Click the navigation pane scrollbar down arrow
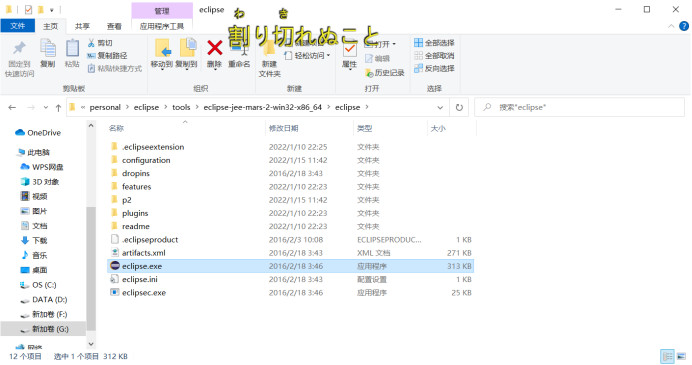692x365 pixels. [x=91, y=344]
